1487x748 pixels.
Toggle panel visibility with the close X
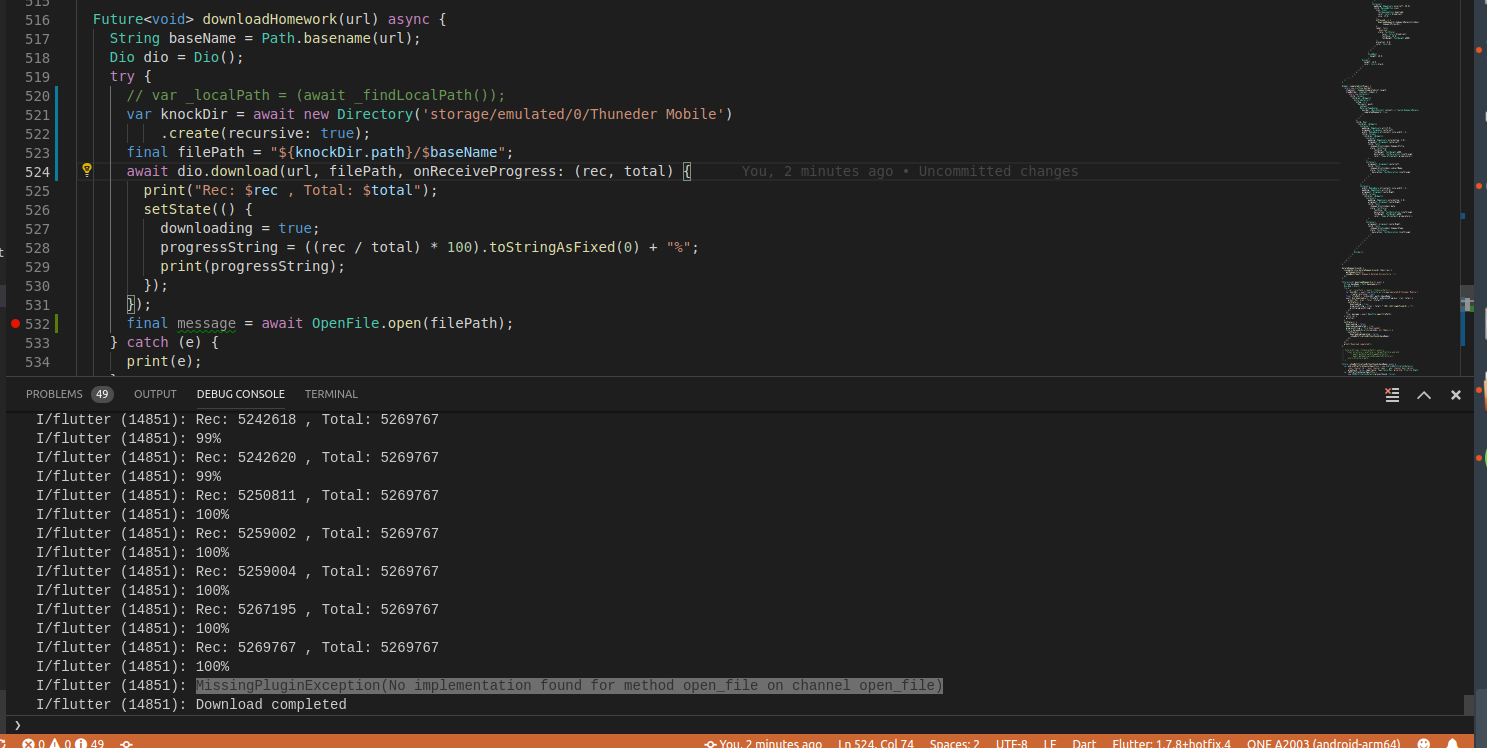point(1456,394)
